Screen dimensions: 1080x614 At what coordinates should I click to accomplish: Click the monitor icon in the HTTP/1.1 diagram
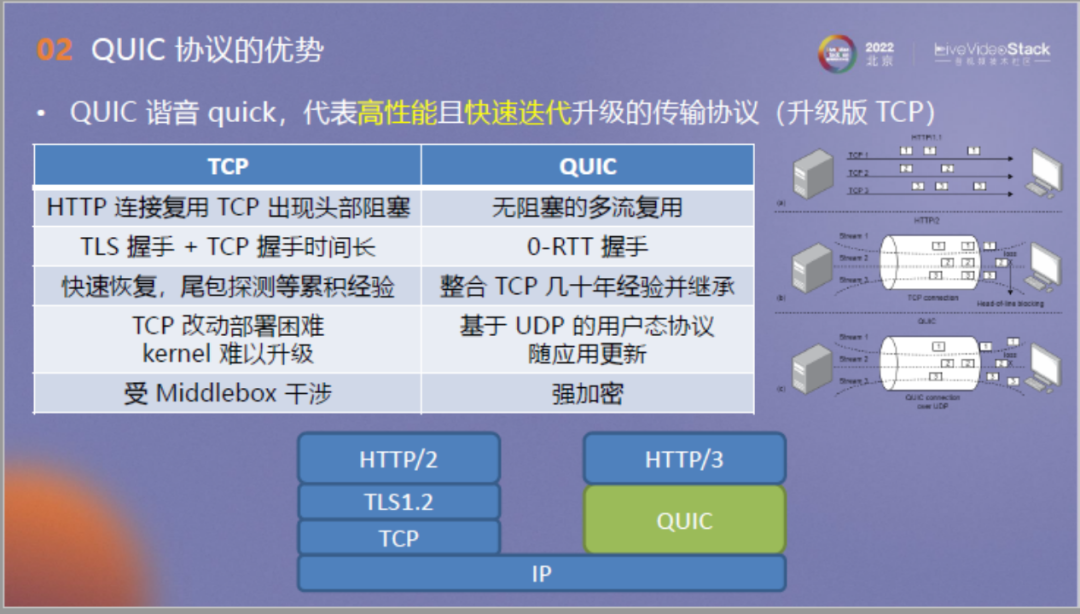pyautogui.click(x=1044, y=170)
